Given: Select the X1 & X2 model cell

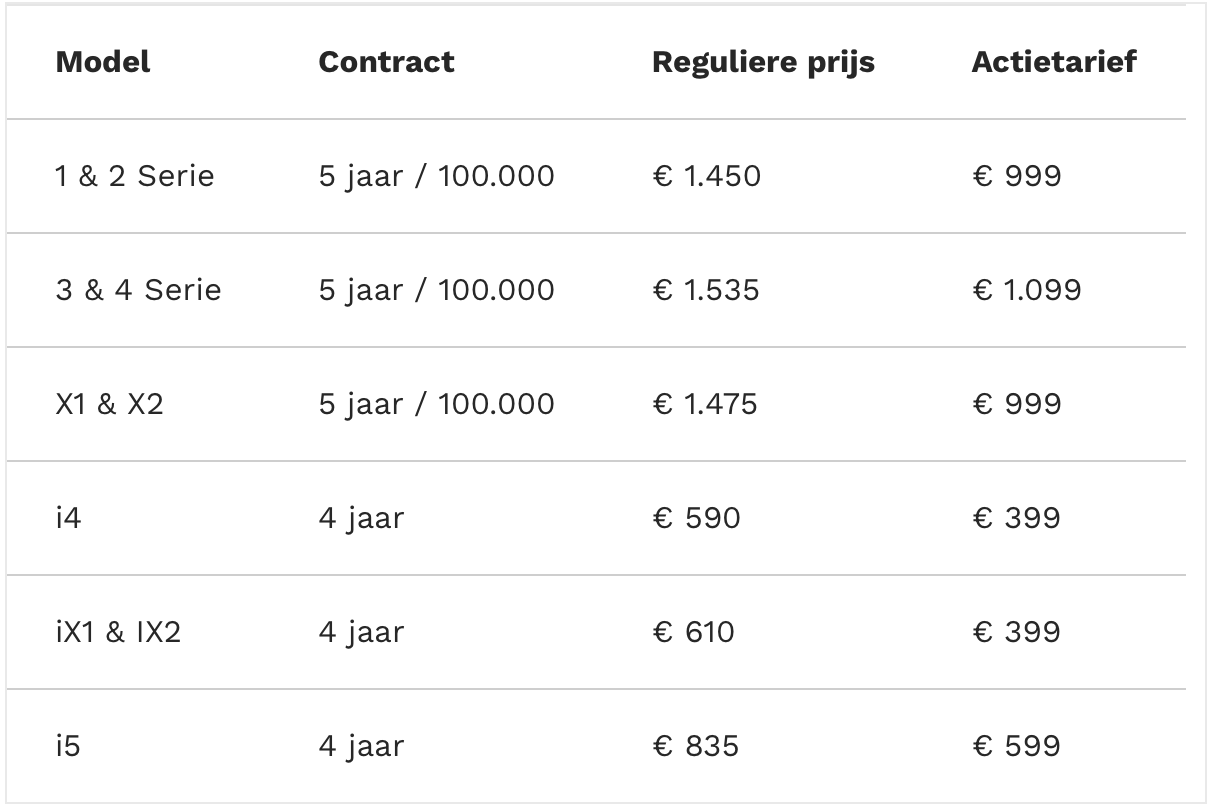Looking at the screenshot, I should (x=109, y=404).
